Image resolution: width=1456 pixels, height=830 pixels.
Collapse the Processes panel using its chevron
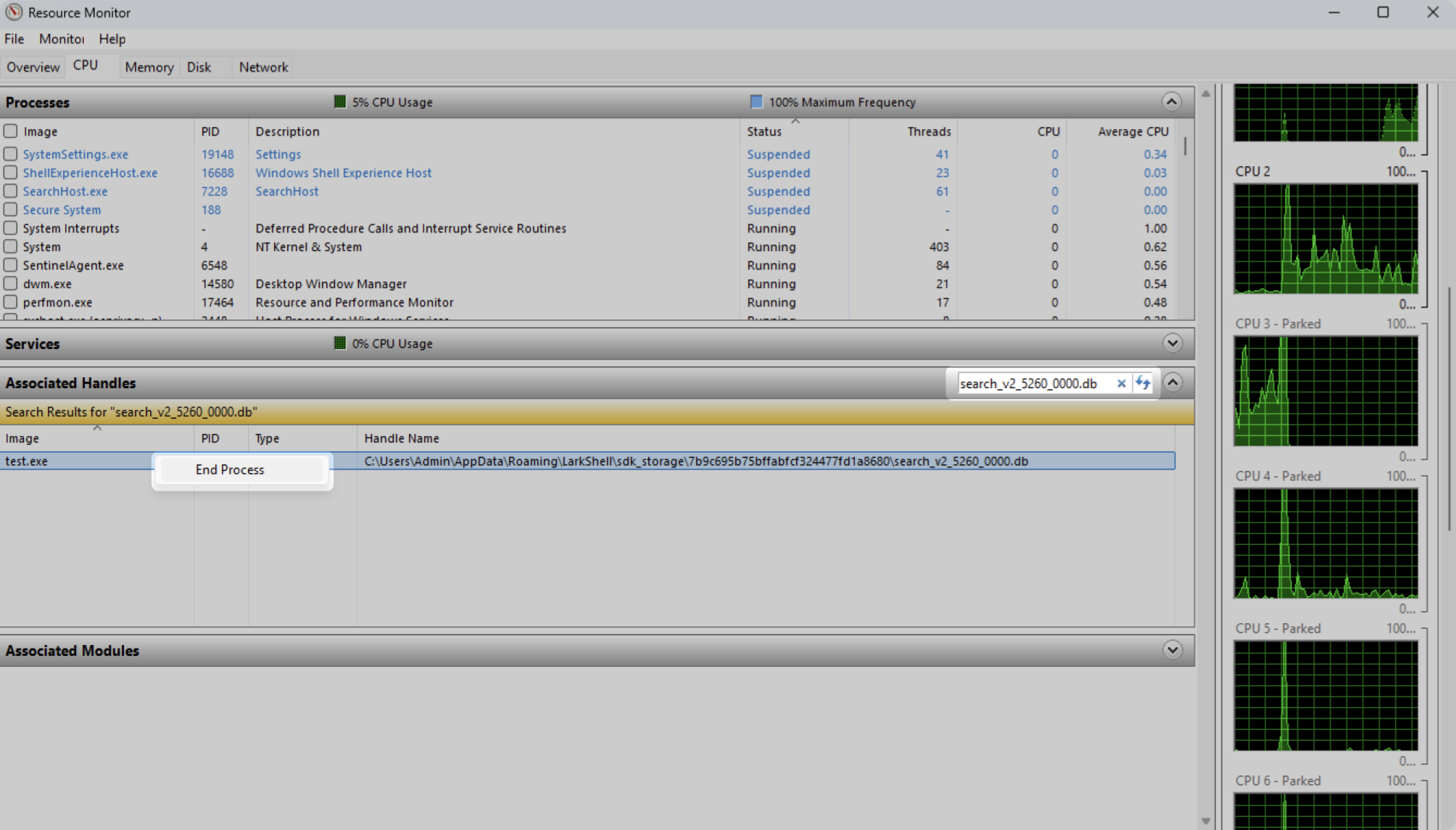[1172, 102]
